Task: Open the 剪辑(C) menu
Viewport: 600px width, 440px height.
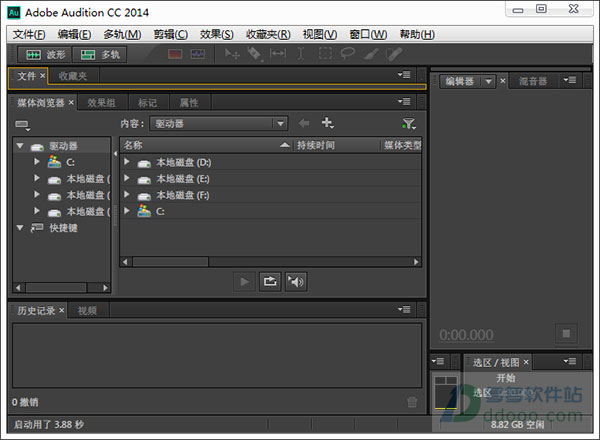Action: (x=170, y=35)
